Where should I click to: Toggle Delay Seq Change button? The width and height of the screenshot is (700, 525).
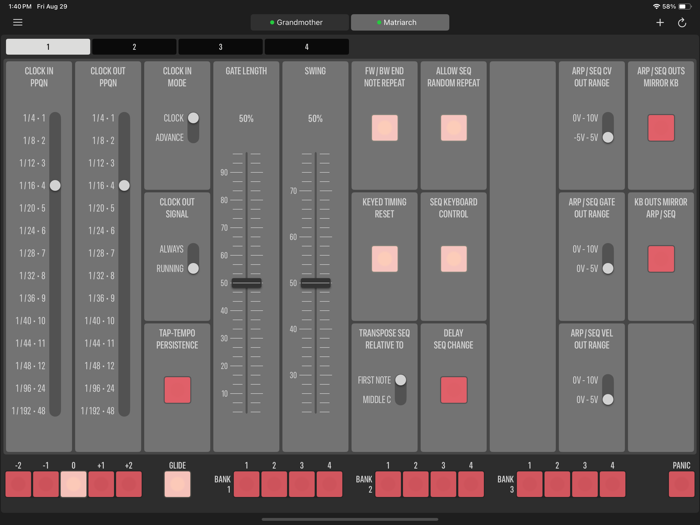[454, 390]
